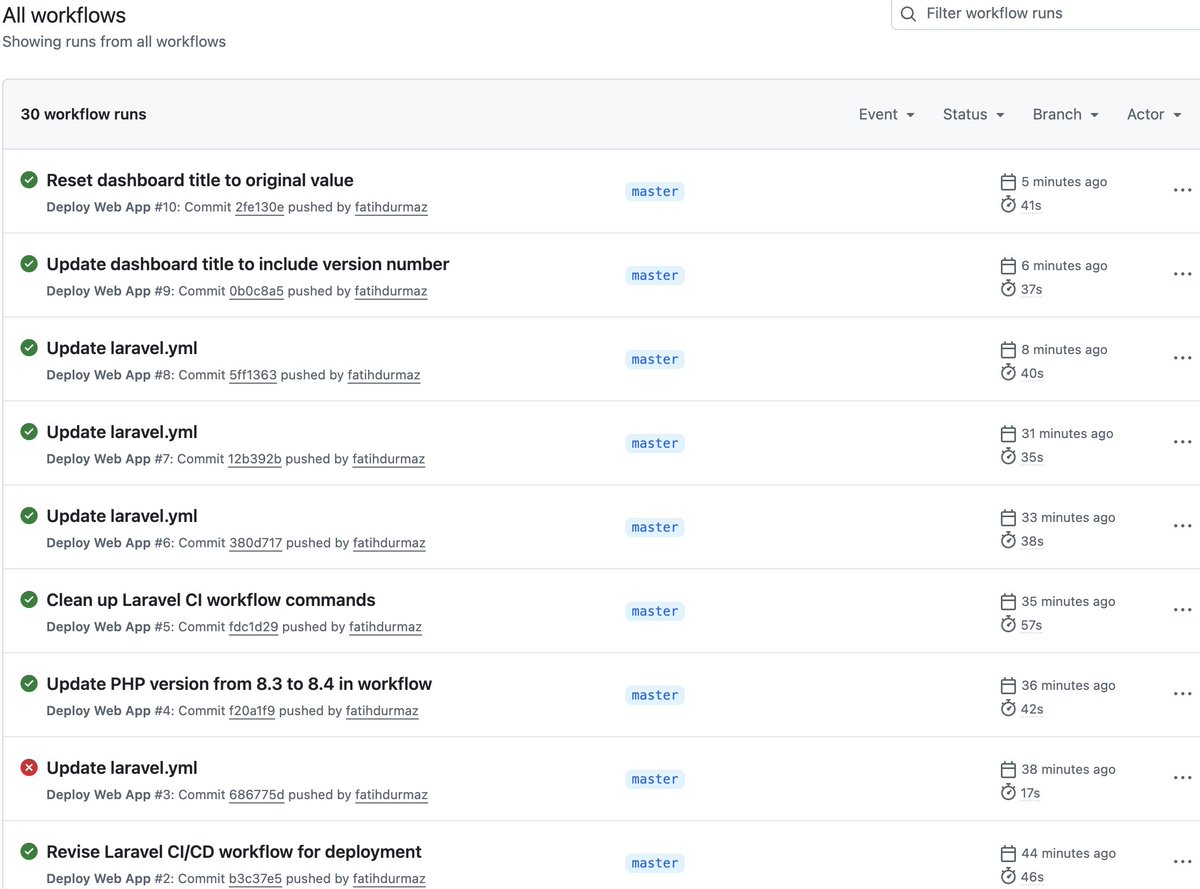Screen dimensions: 1200x889
Task: Focus the Filter workflow runs search field
Action: (1045, 14)
